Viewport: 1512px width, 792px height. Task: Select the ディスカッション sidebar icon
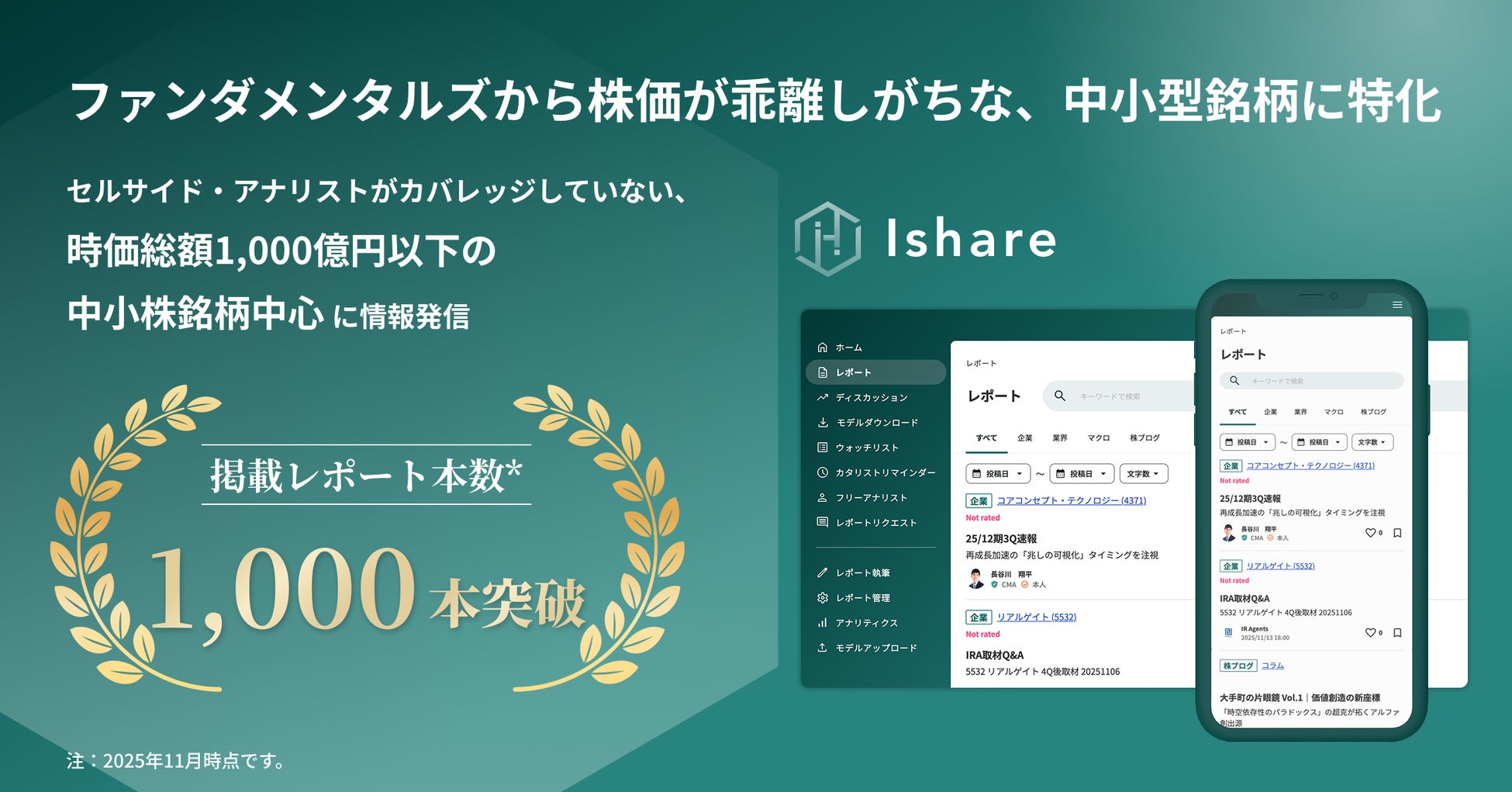tap(823, 397)
